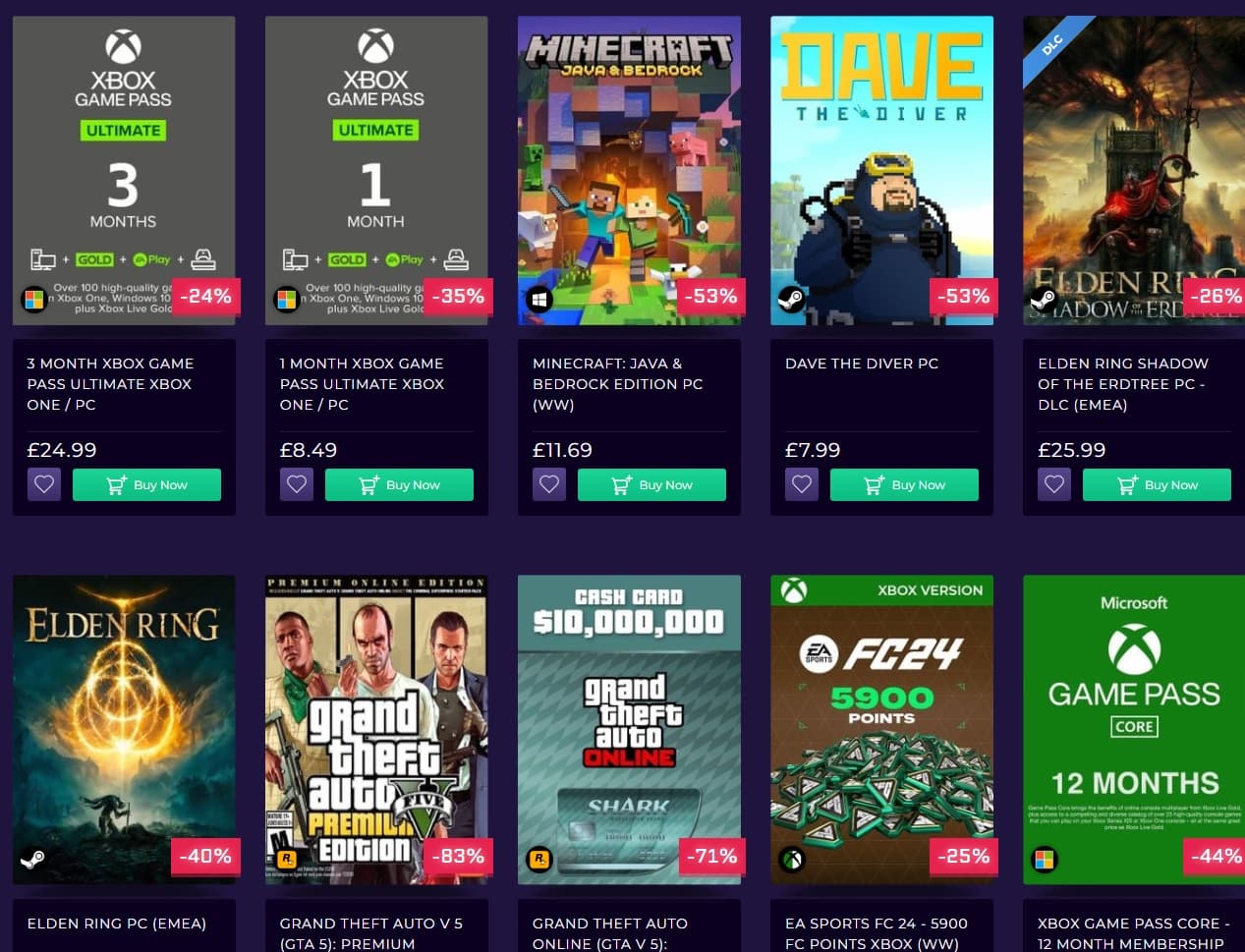Viewport: 1245px width, 952px height.
Task: Add Dave the Diver to wishlist
Action: [802, 484]
